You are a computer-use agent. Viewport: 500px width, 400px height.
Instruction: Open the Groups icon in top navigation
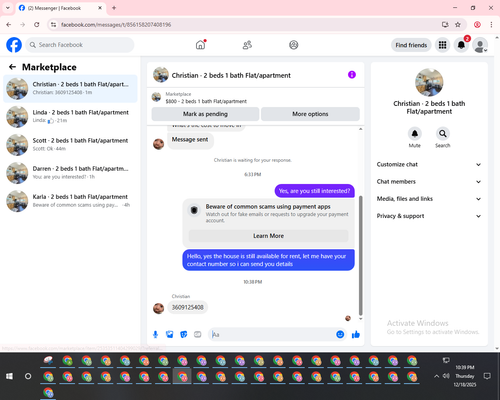pyautogui.click(x=294, y=45)
